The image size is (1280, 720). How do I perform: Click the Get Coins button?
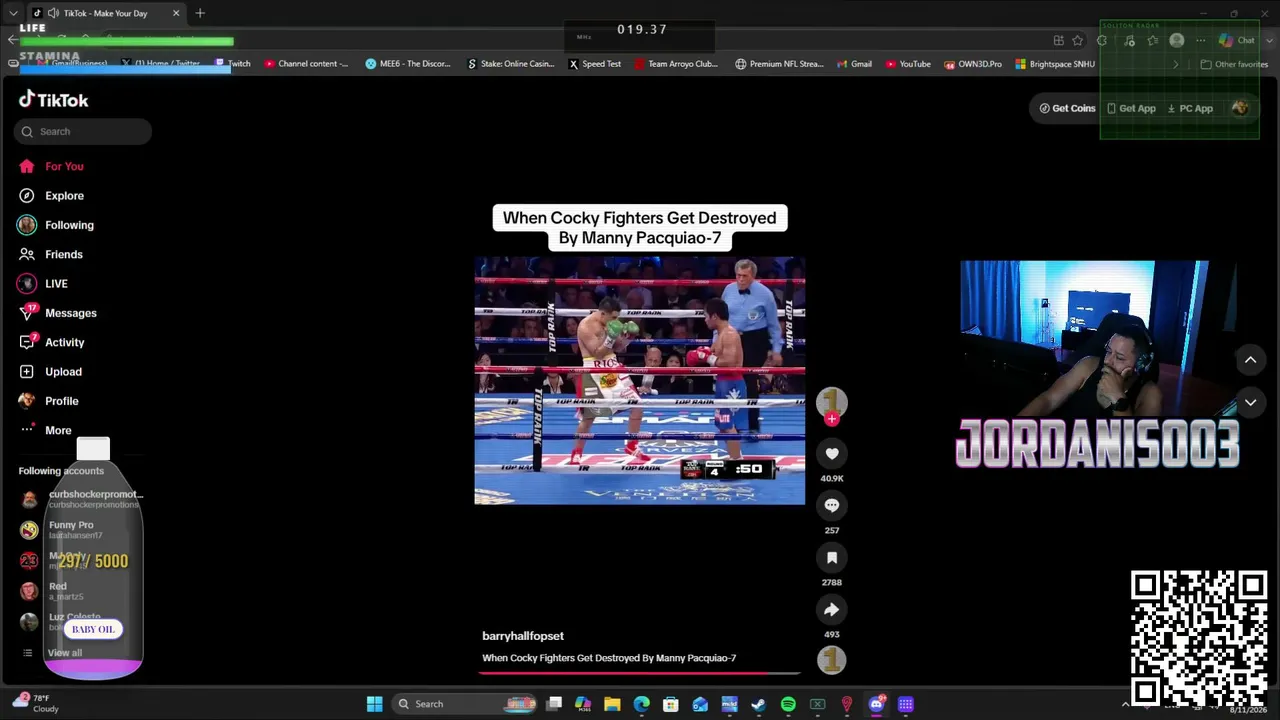click(x=1067, y=108)
